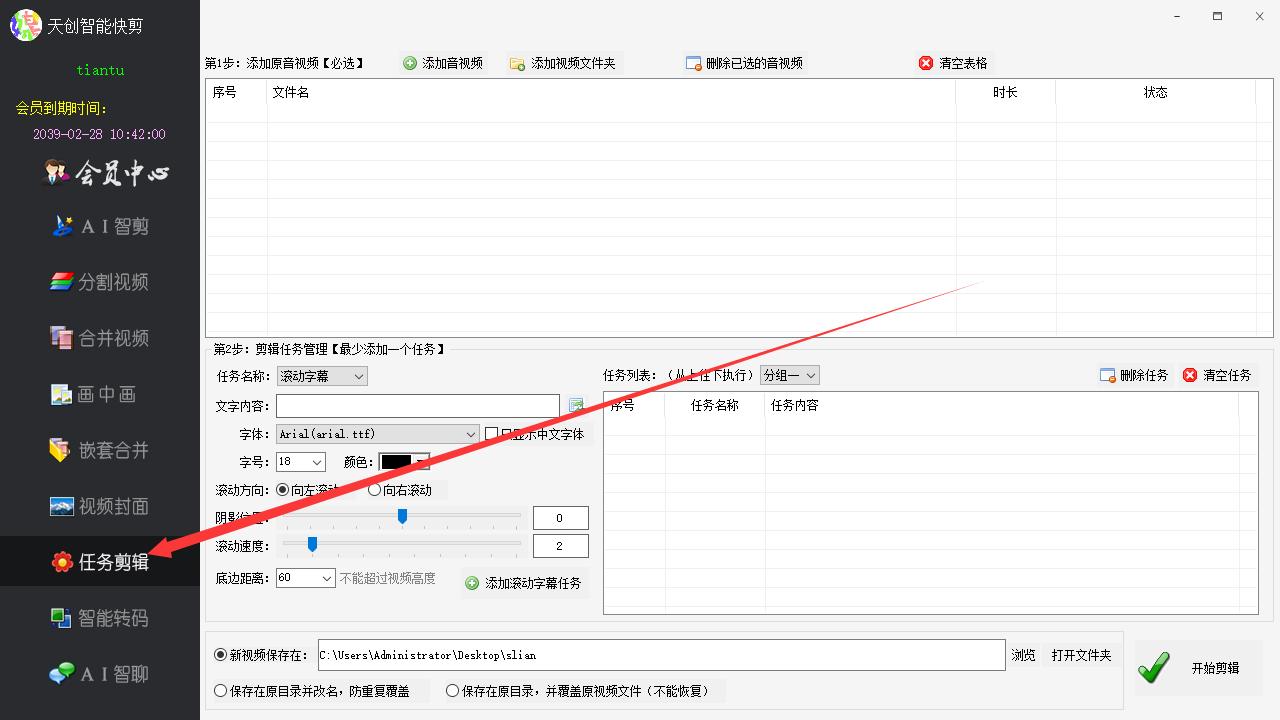Click 时长 column header
Viewport: 1280px width, 720px height.
1005,92
